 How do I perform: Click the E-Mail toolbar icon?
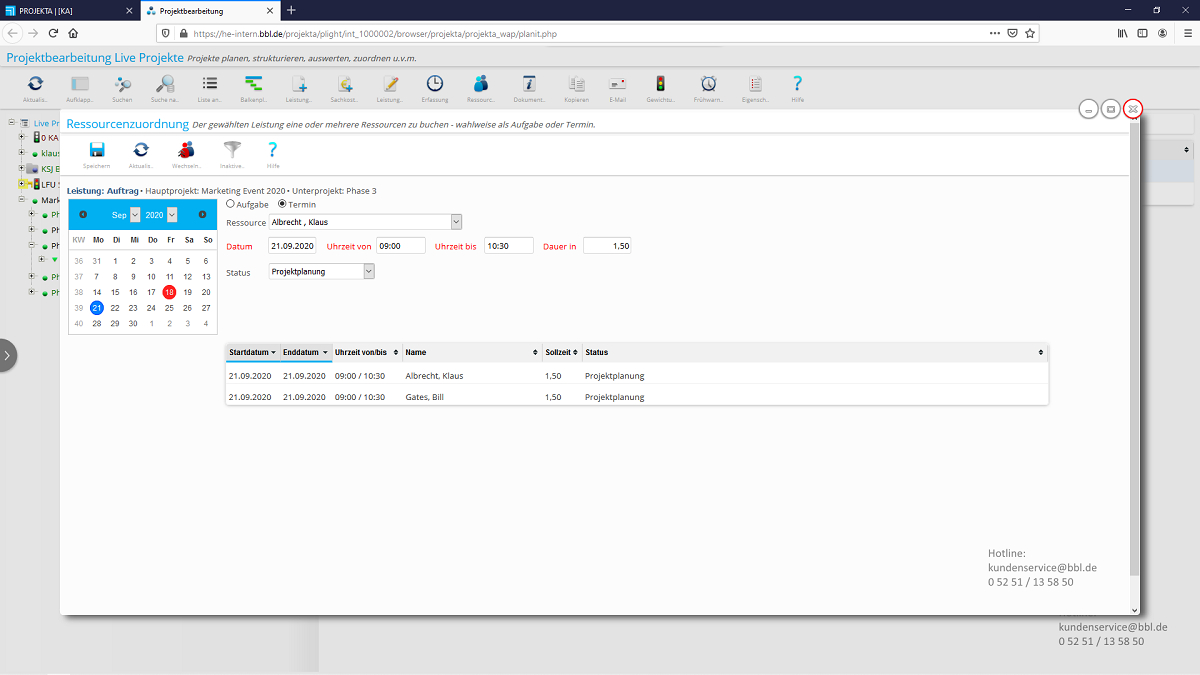618,84
